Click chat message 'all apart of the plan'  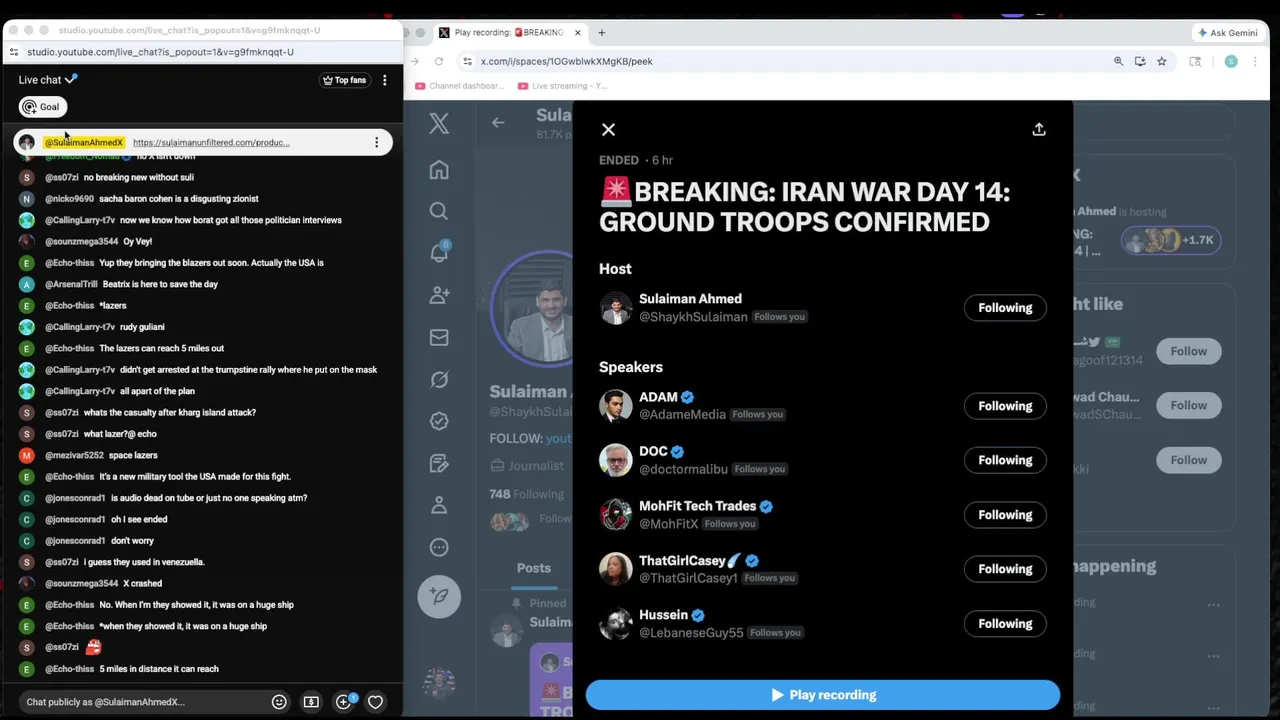(x=157, y=391)
